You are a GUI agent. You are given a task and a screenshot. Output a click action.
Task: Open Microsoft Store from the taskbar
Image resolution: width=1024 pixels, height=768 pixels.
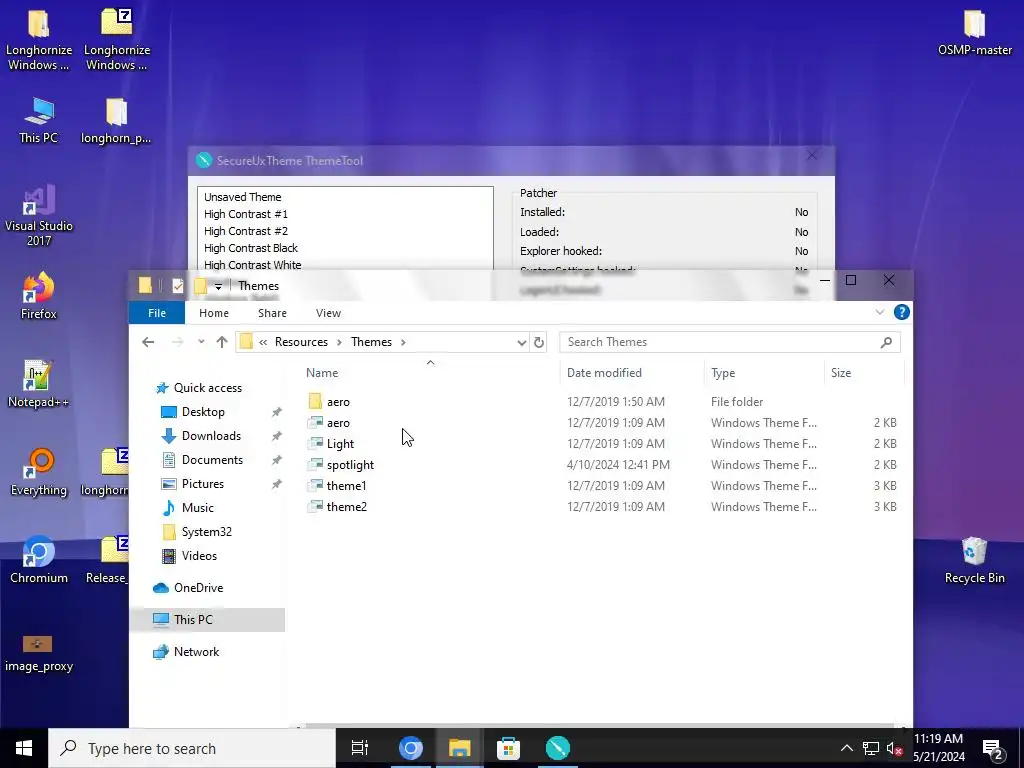click(x=508, y=748)
